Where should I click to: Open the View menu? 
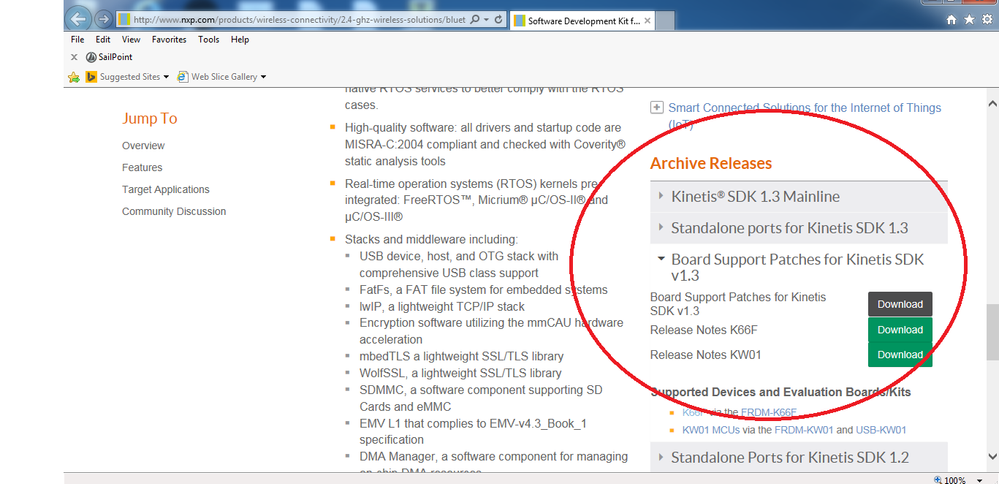(131, 39)
